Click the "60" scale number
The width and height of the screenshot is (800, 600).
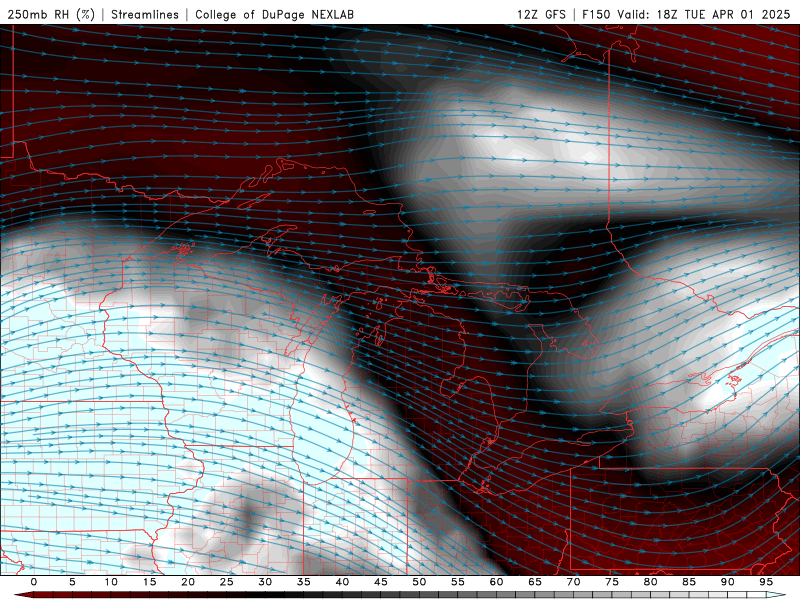[496, 582]
